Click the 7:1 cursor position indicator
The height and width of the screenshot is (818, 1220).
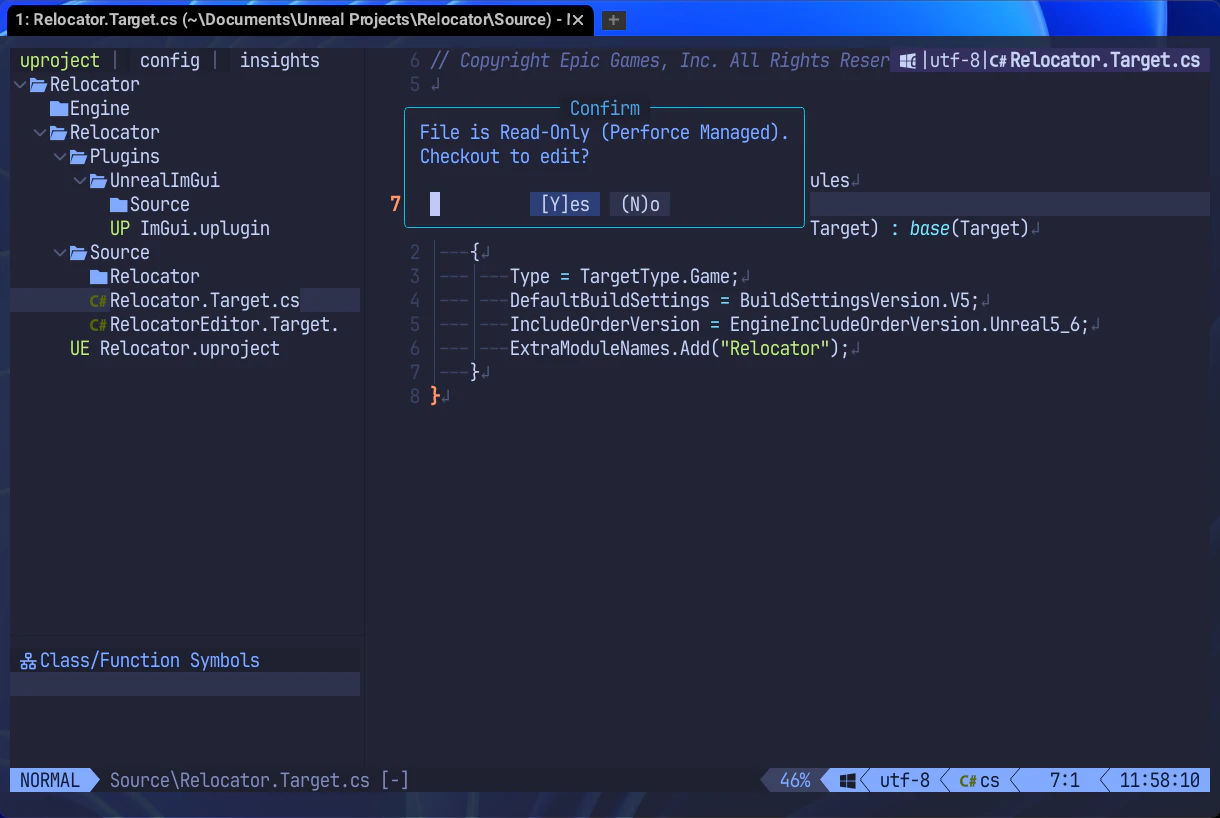pyautogui.click(x=1065, y=781)
